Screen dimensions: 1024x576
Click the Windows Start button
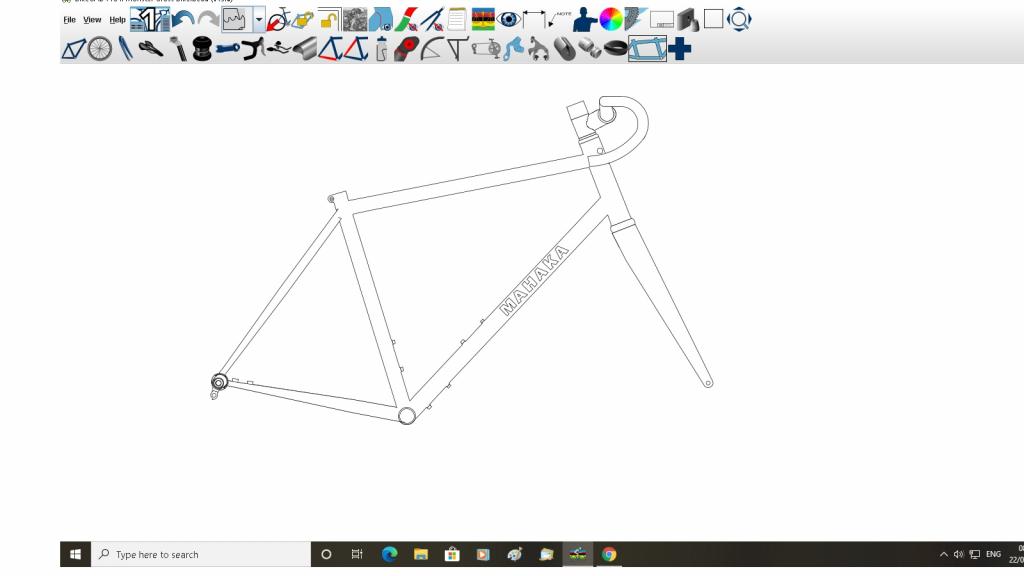click(75, 554)
